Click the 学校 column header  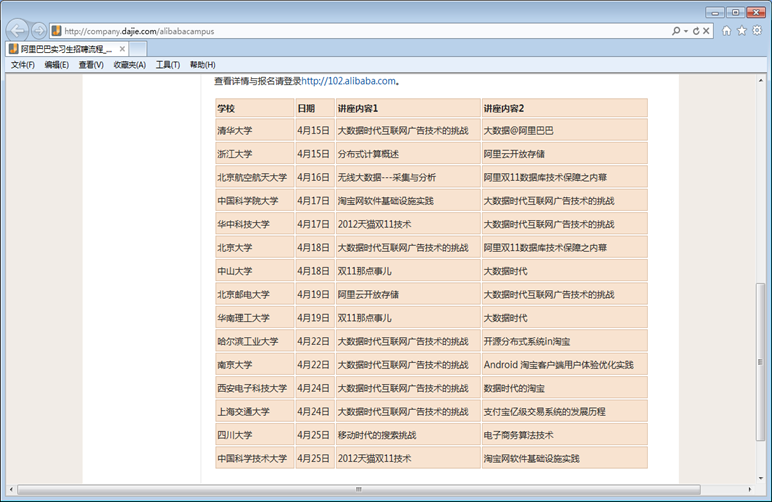tap(255, 108)
